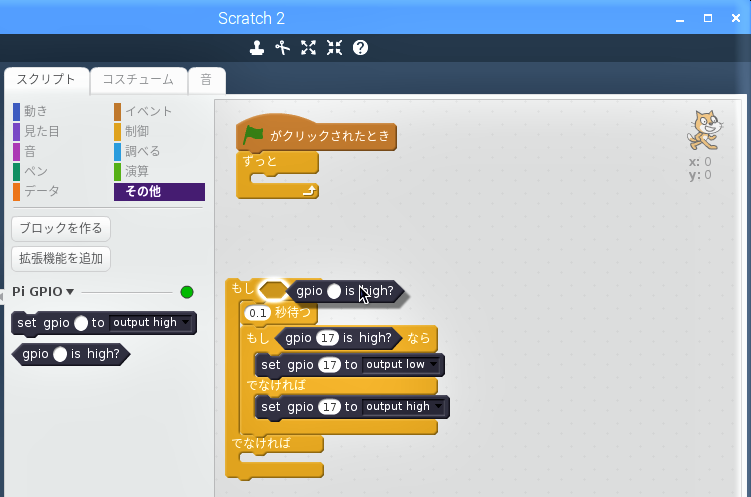Click pin 17 field in script 'output high' block
This screenshot has height=497, width=751.
pos(330,407)
